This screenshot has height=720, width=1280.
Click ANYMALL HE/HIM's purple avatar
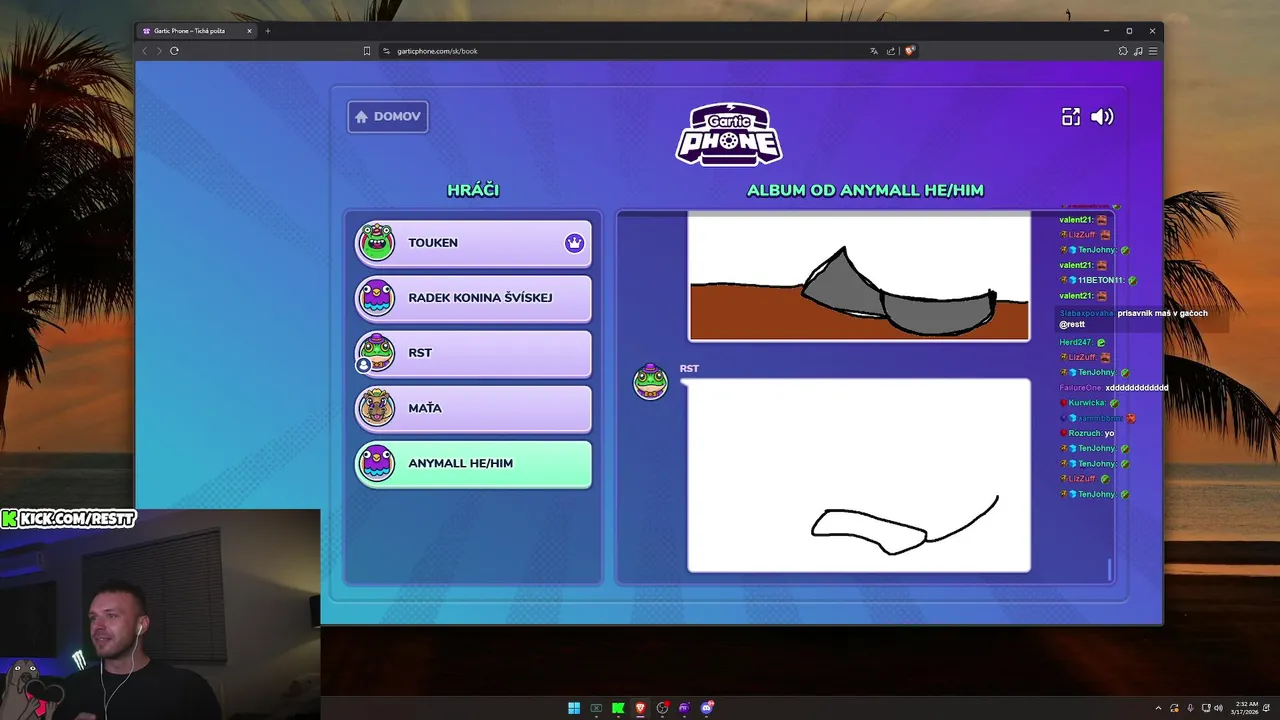click(377, 463)
